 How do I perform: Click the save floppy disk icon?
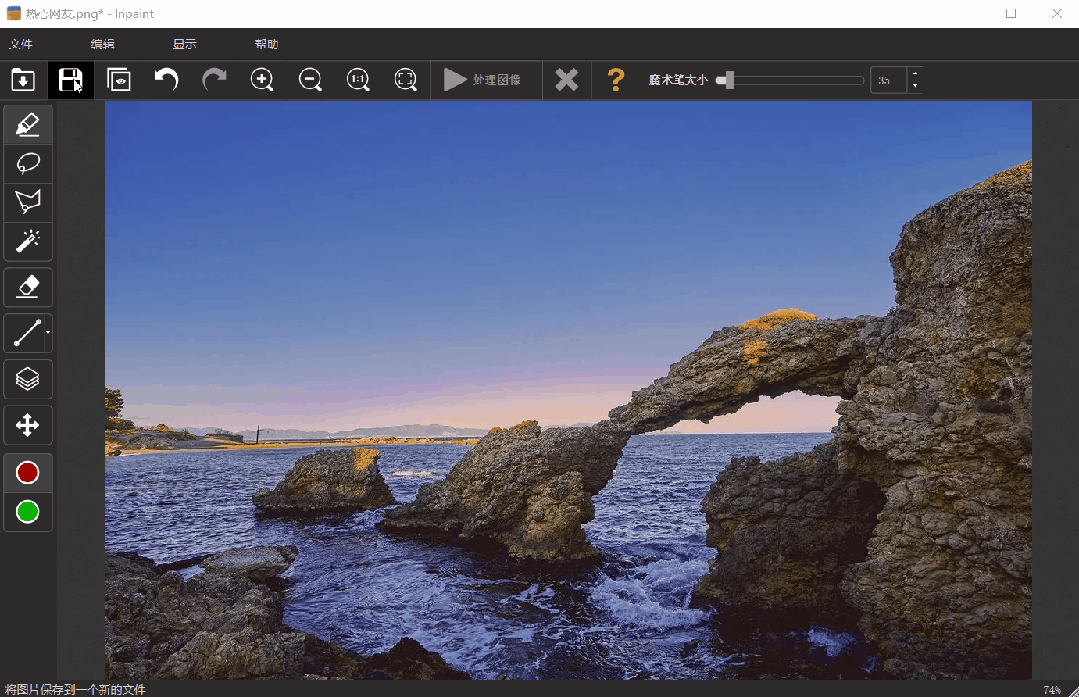(70, 80)
